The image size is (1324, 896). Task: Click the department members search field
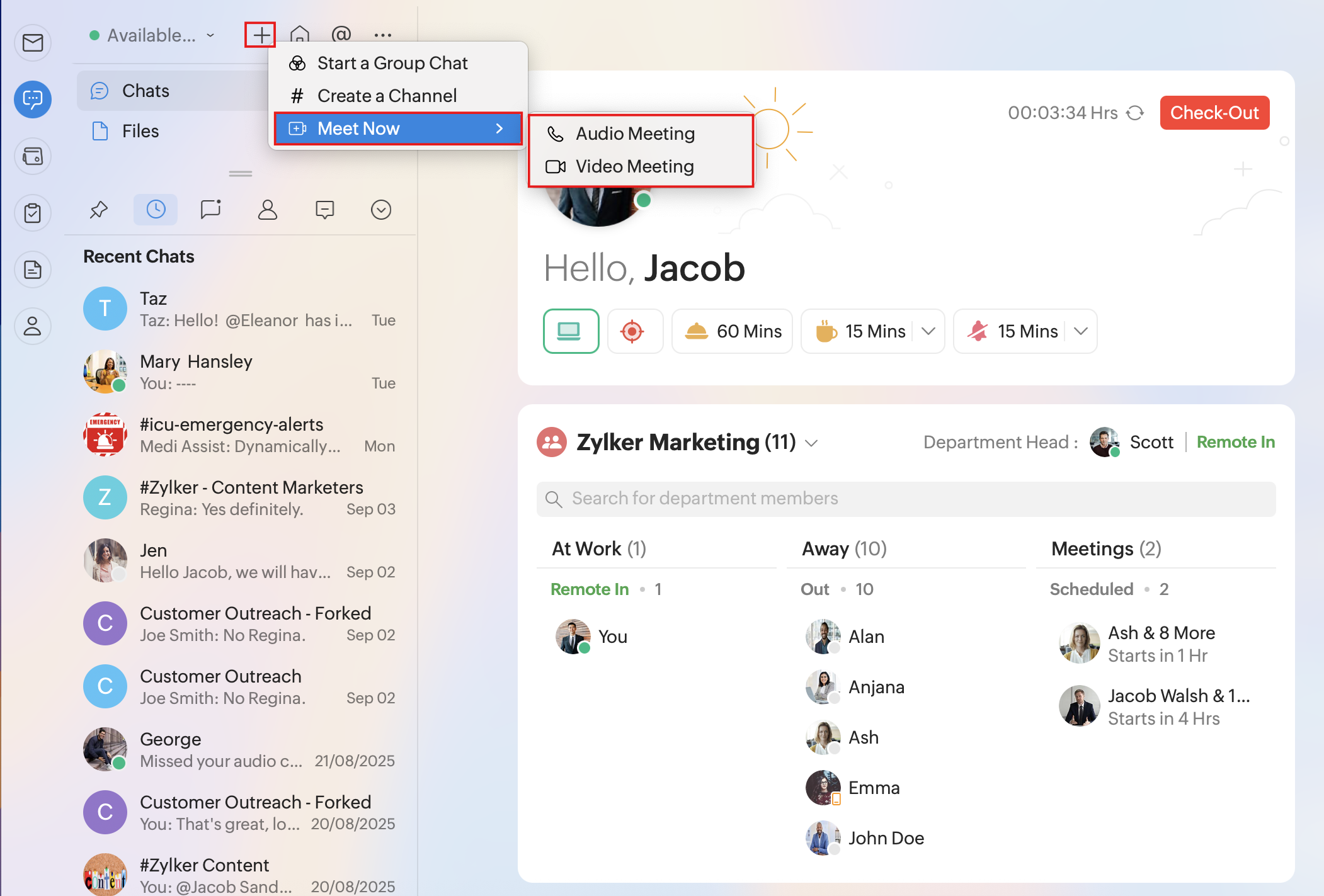(906, 499)
